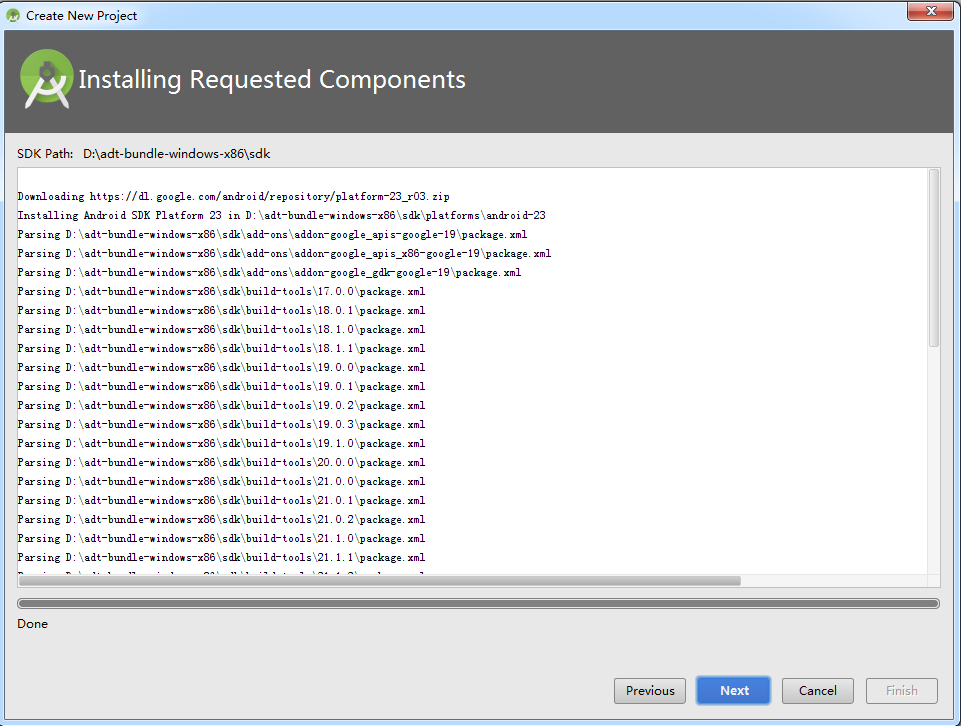Click the Previous button
This screenshot has width=961, height=726.
point(650,690)
